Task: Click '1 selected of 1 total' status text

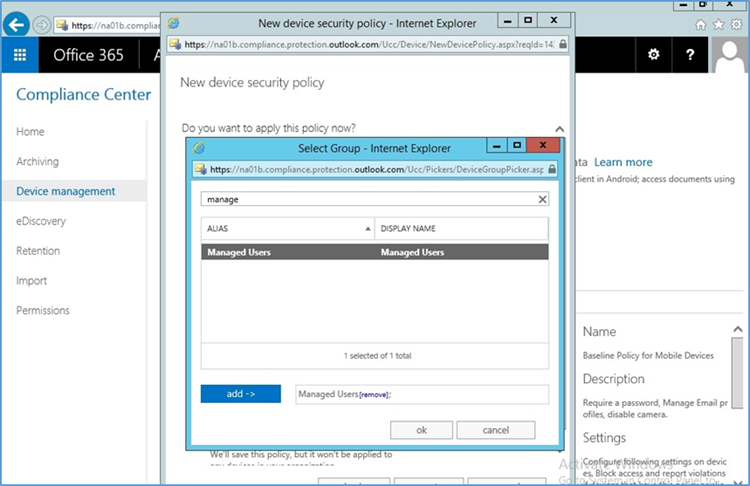Action: 377,356
